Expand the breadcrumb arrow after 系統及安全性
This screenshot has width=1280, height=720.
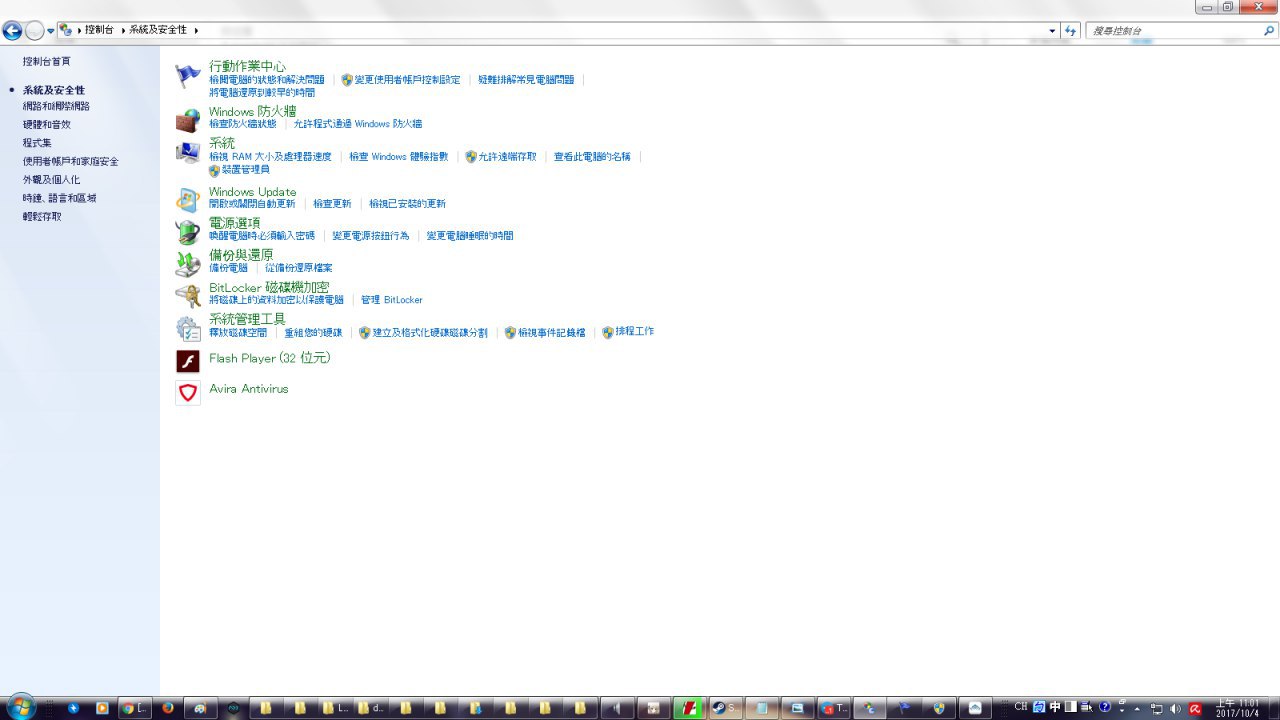(x=196, y=31)
